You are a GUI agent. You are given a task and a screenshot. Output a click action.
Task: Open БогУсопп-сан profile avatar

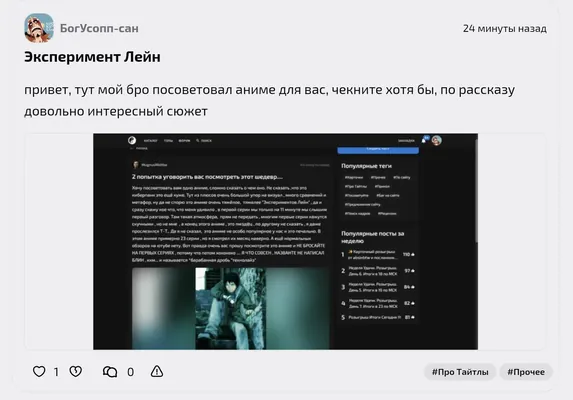pyautogui.click(x=39, y=28)
